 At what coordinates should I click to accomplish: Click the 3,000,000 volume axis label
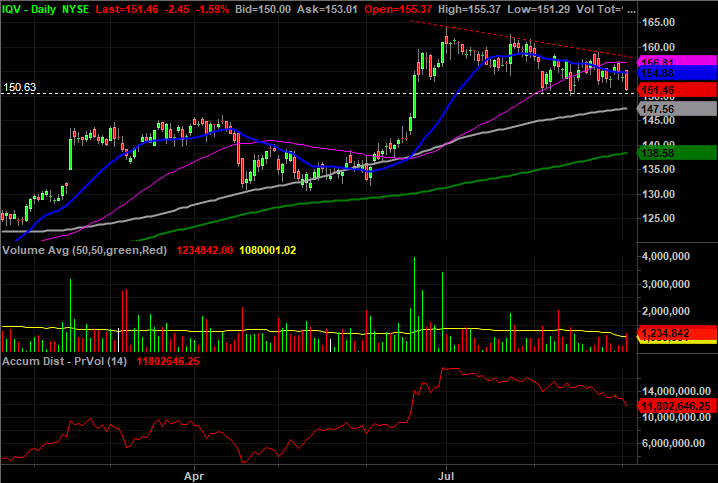point(666,284)
